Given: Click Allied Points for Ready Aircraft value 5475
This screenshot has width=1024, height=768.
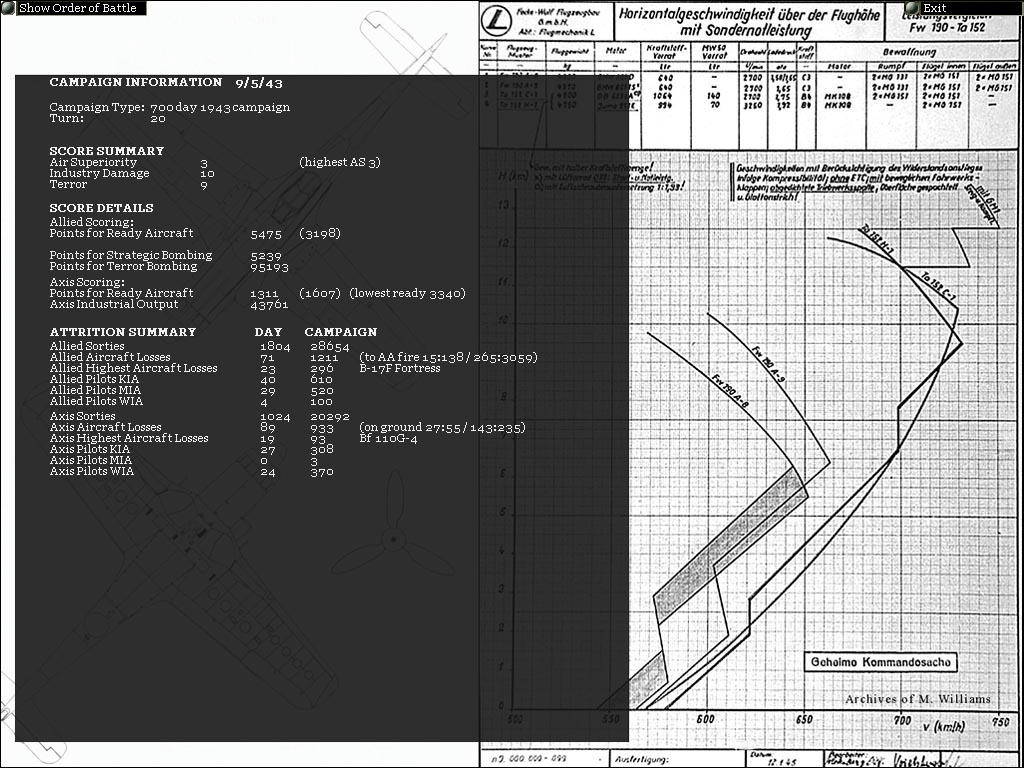Looking at the screenshot, I should coord(266,234).
